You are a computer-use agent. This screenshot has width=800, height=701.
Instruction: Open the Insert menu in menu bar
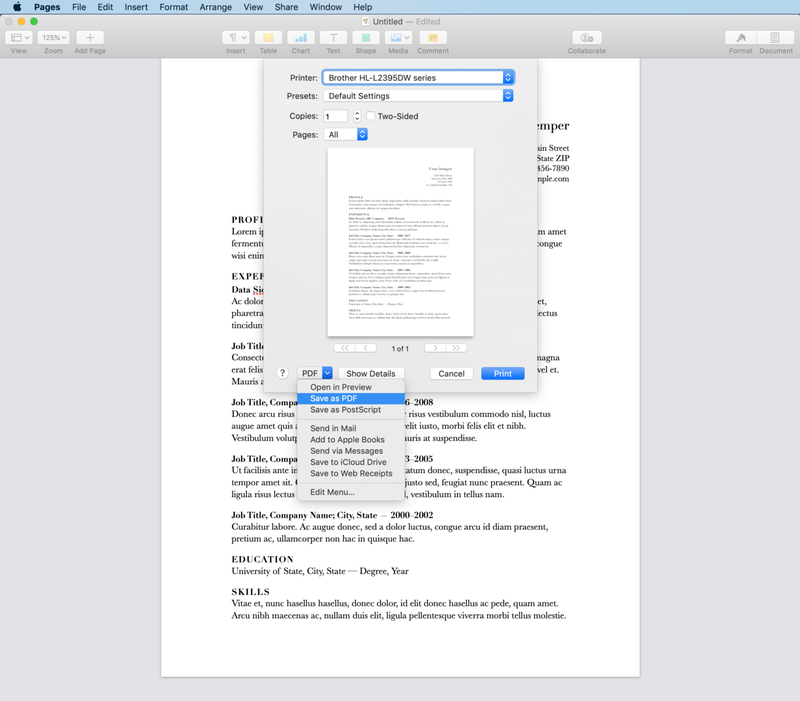136,7
